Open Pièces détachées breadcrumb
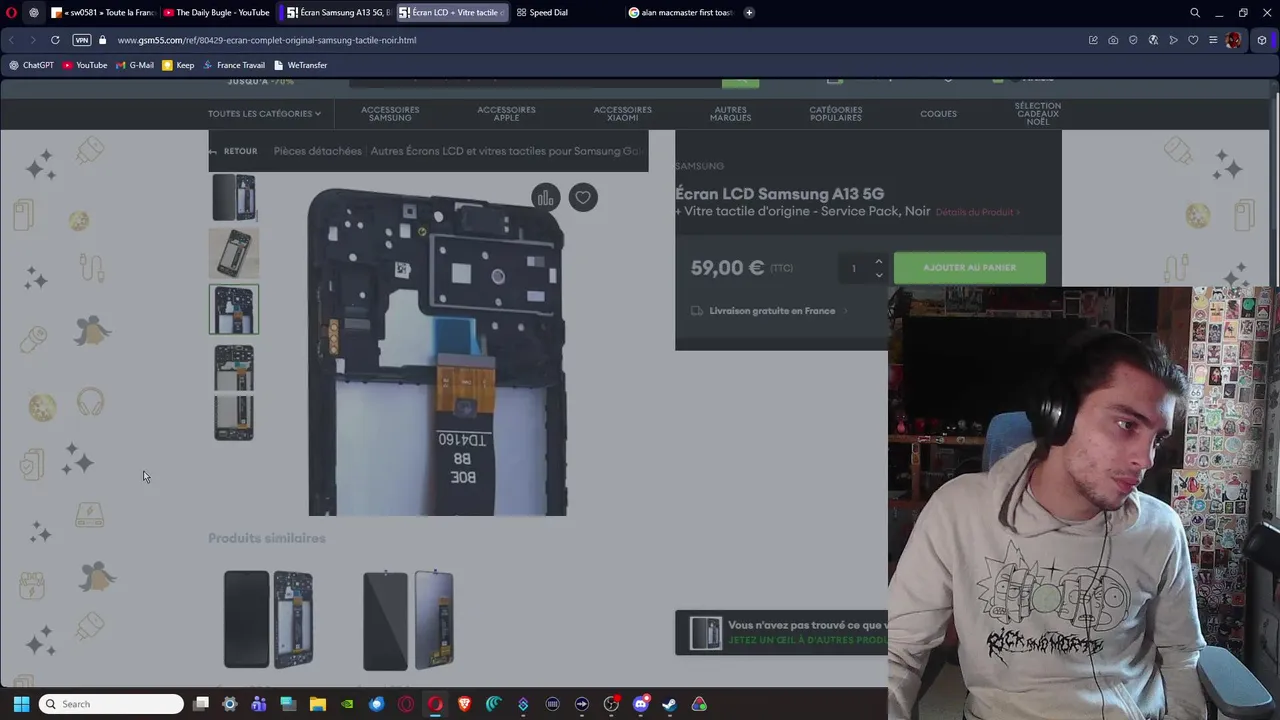 tap(317, 151)
